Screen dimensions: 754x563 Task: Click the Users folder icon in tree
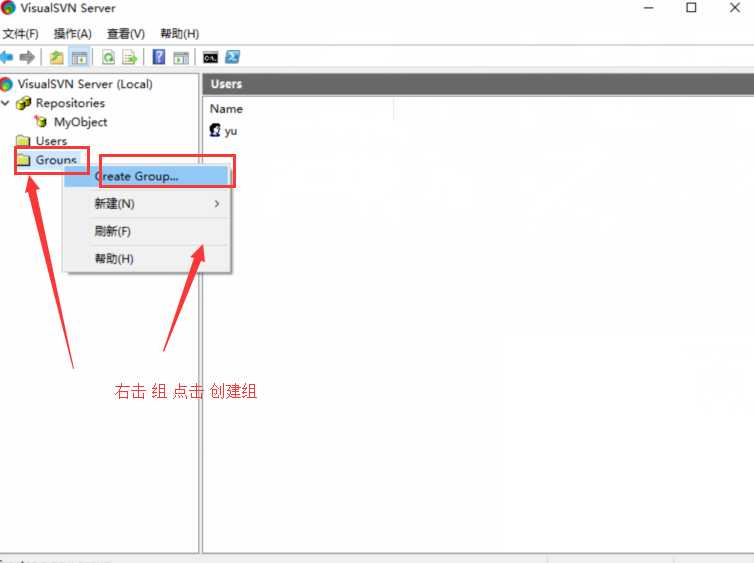[x=23, y=141]
